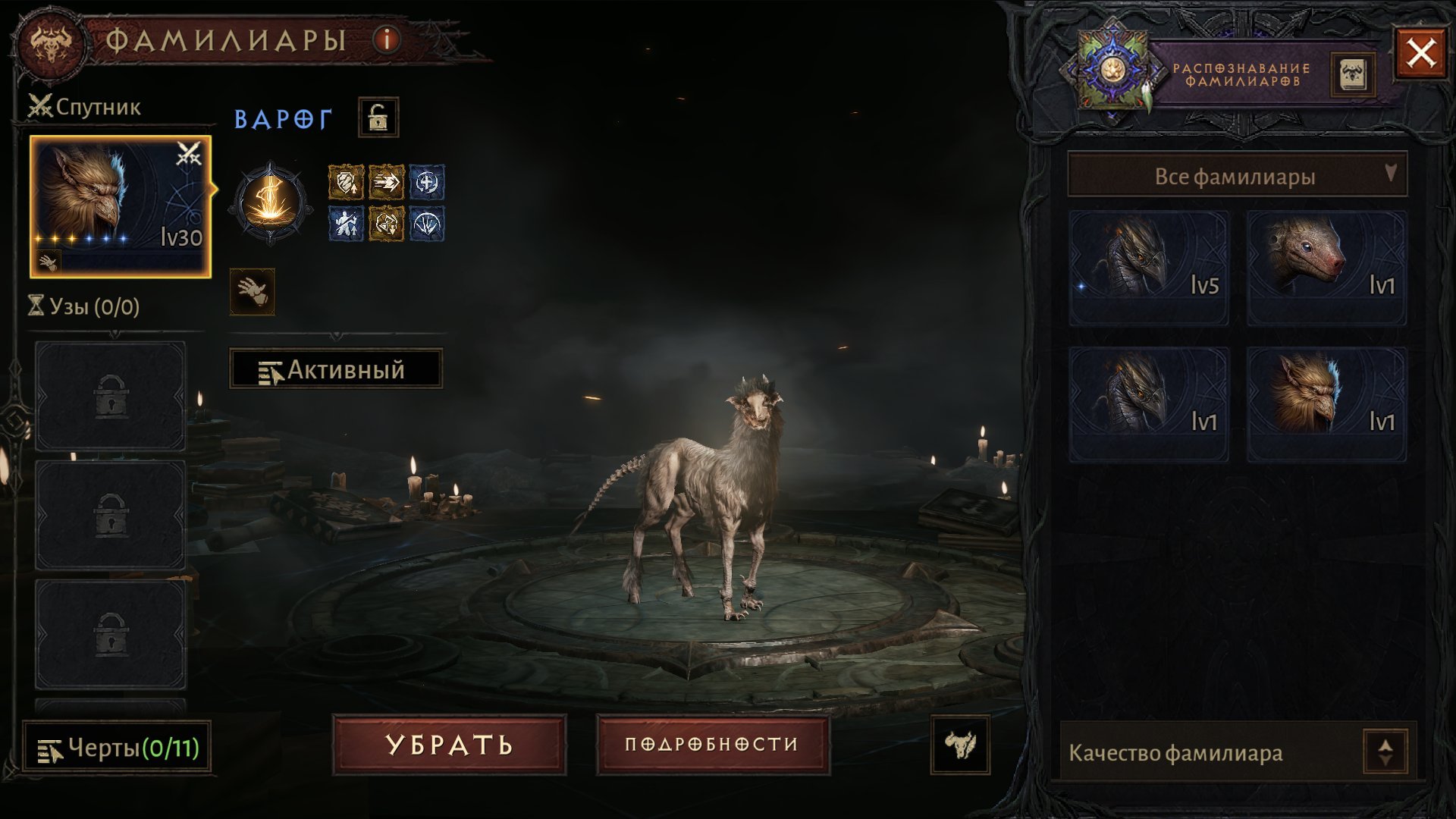Select the active lv30 companion card

pyautogui.click(x=121, y=207)
